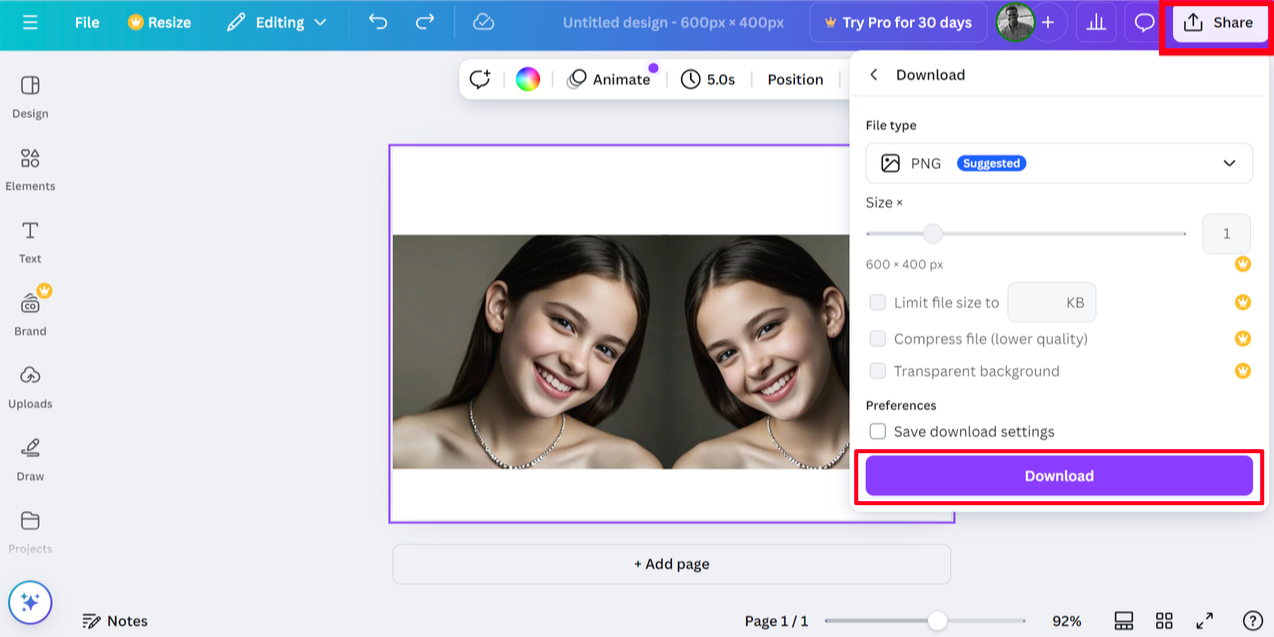The width and height of the screenshot is (1274, 637).
Task: Open the Notes panel
Action: [115, 621]
